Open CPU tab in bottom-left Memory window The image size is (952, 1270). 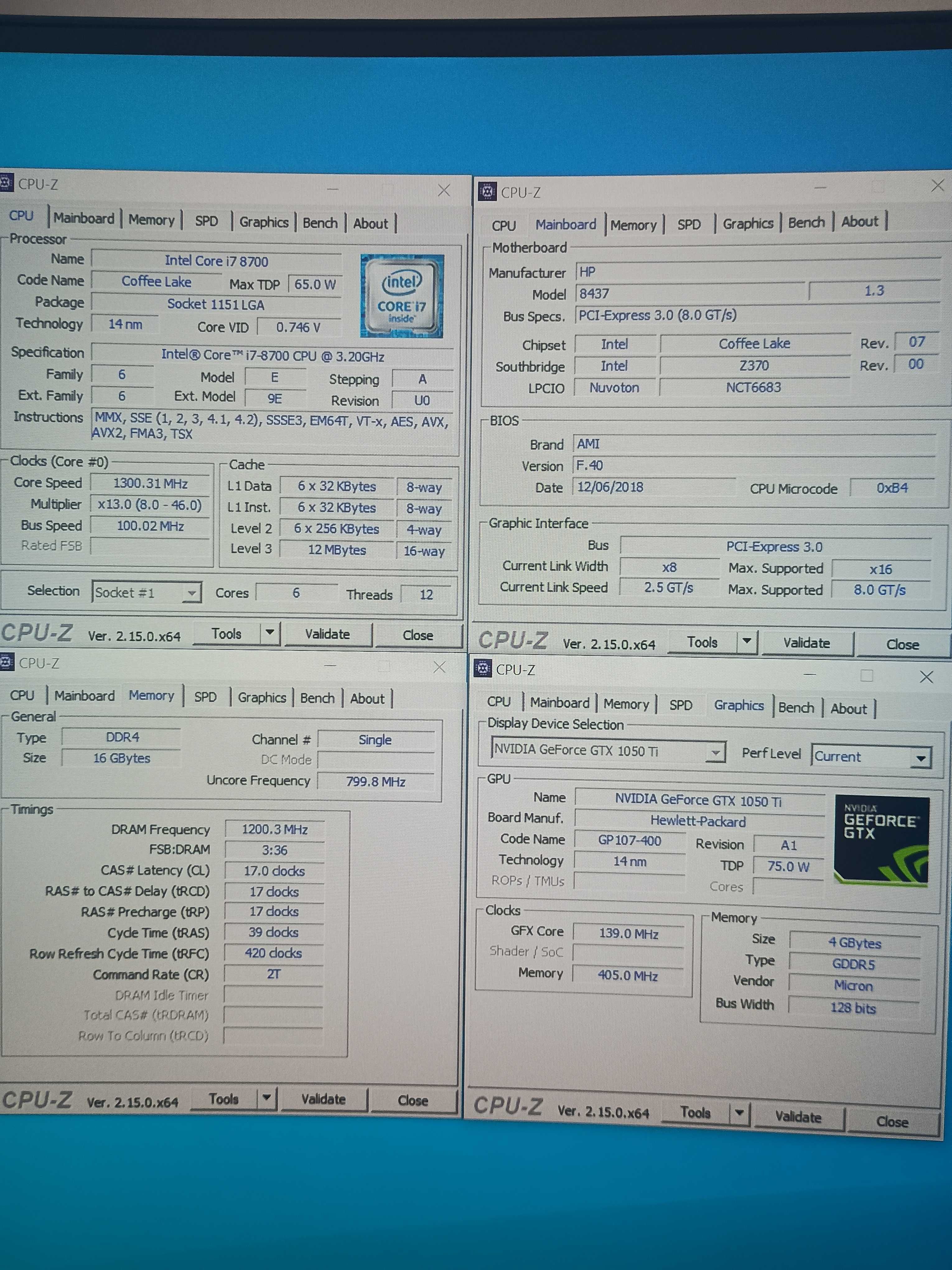[22, 695]
